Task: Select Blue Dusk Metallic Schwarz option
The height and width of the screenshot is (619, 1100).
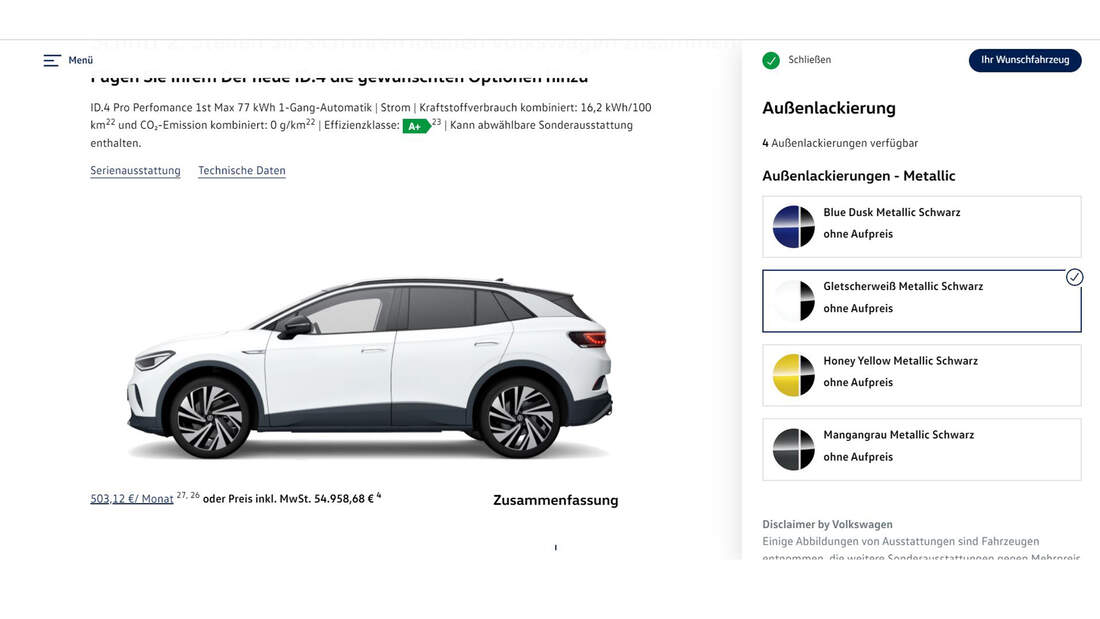Action: click(x=922, y=227)
